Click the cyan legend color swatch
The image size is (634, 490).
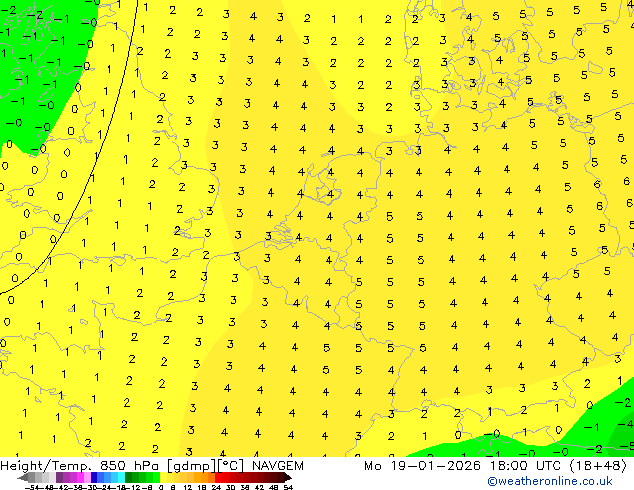(x=121, y=477)
